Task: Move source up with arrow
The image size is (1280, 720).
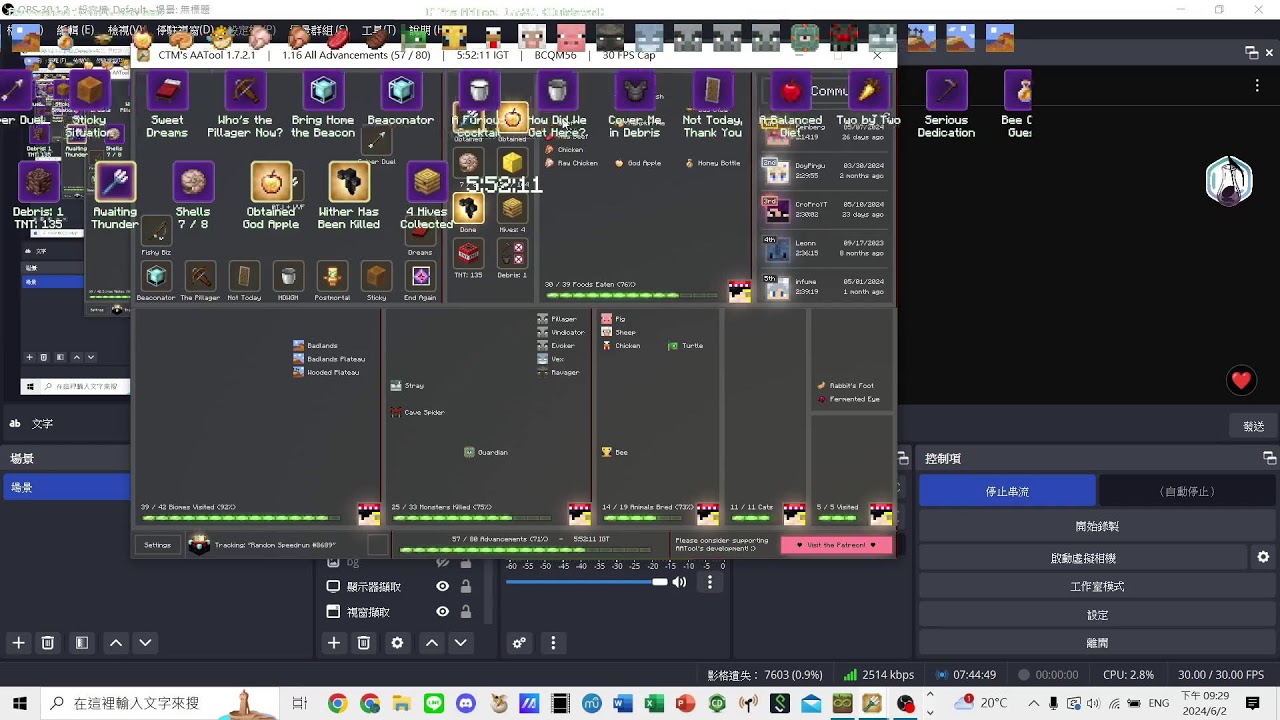Action: pos(432,643)
